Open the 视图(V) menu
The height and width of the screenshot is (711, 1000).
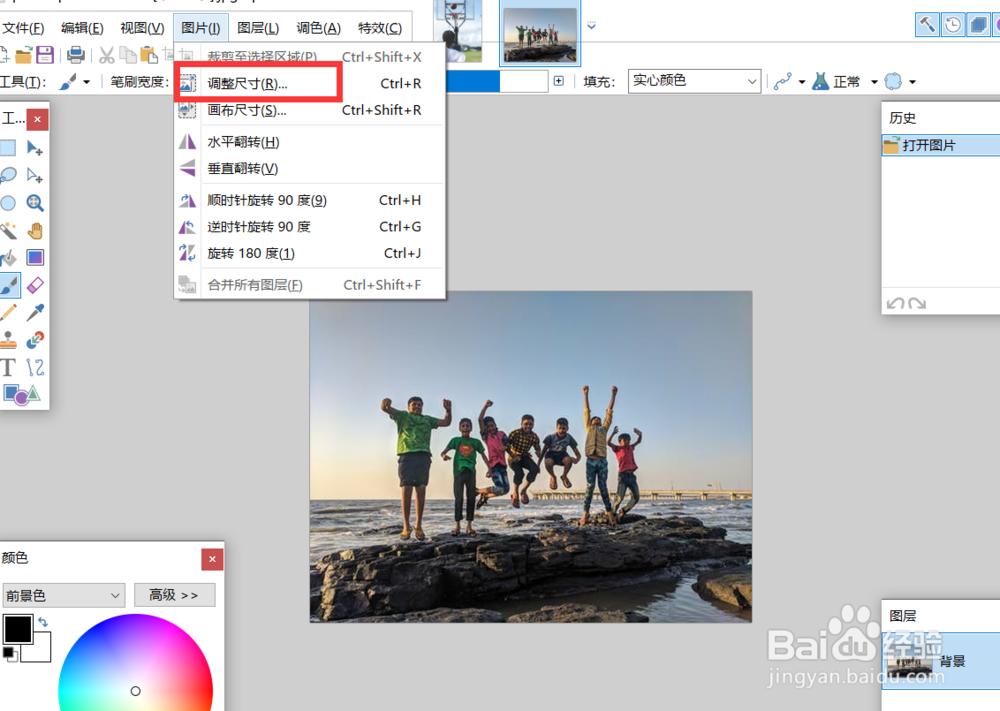pos(142,28)
